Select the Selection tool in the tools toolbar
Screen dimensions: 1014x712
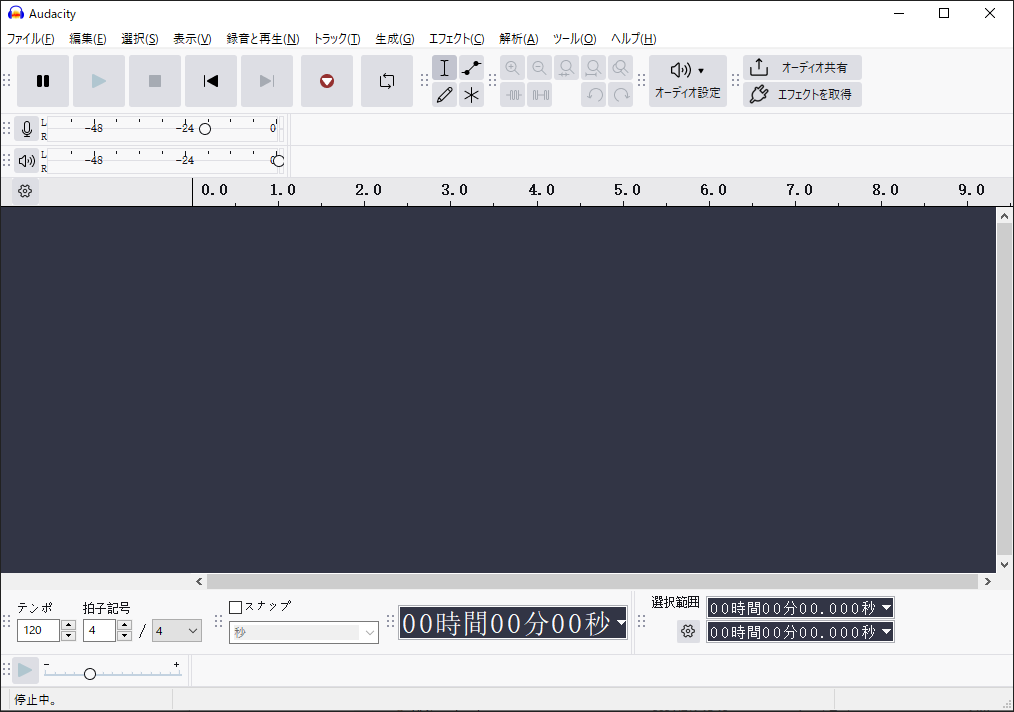445,67
